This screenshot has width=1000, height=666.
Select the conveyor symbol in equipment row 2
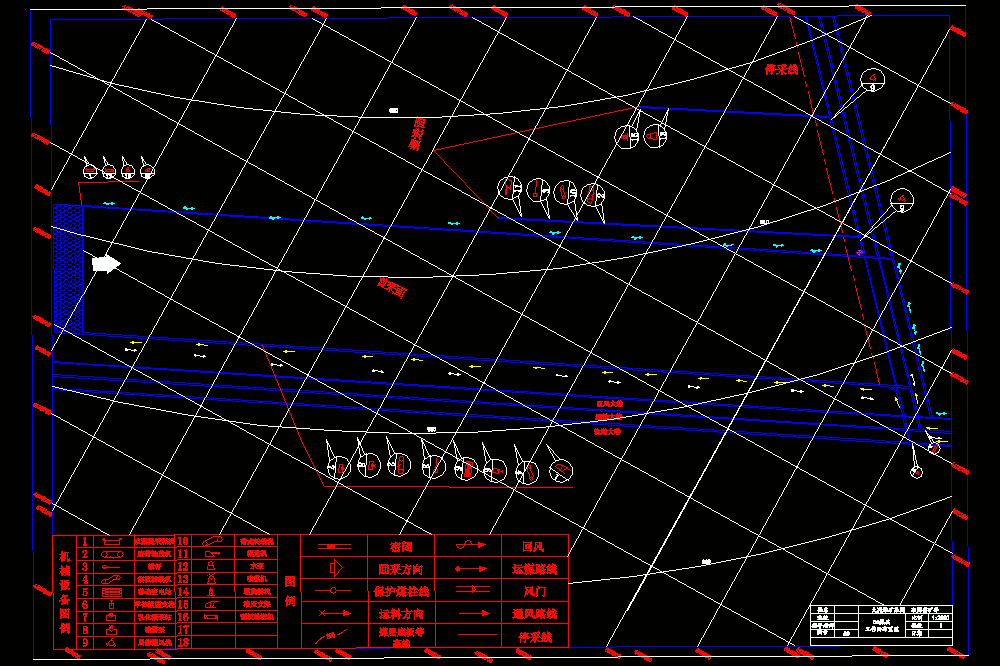pyautogui.click(x=112, y=554)
